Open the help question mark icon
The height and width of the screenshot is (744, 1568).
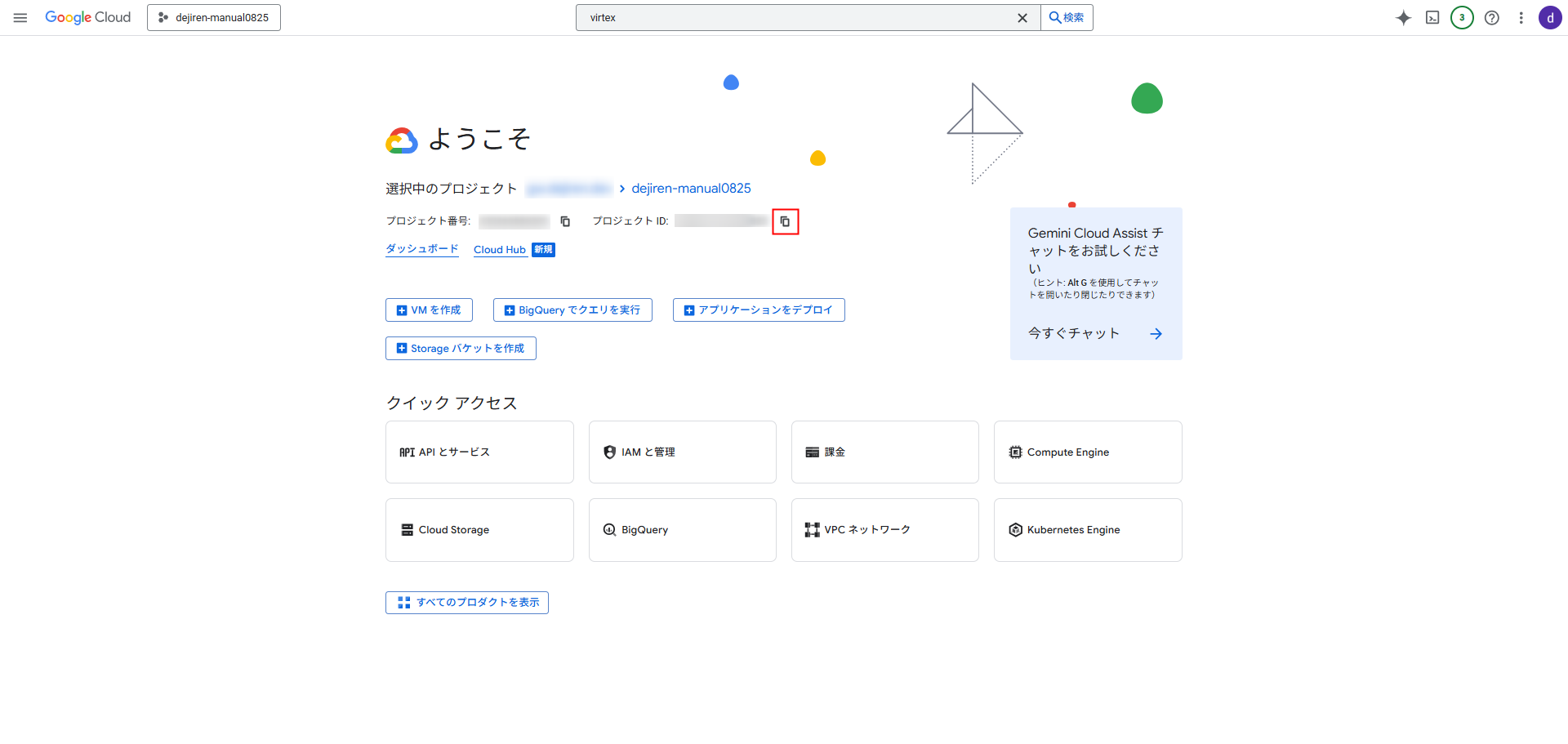pyautogui.click(x=1491, y=18)
